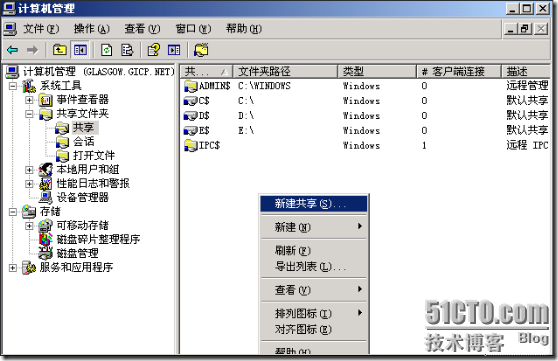
Task: Open the 查看(V) menu in the menu bar
Action: (x=142, y=28)
